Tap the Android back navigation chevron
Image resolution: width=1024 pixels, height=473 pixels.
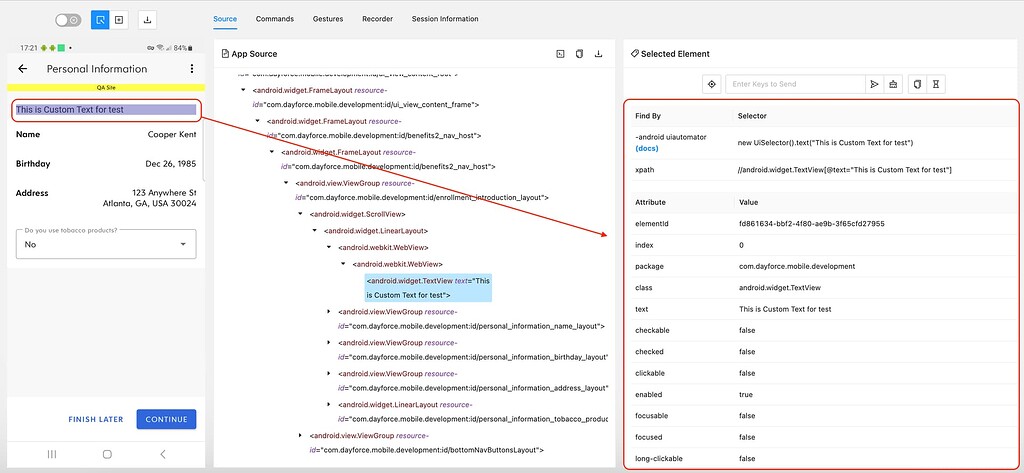tap(163, 454)
